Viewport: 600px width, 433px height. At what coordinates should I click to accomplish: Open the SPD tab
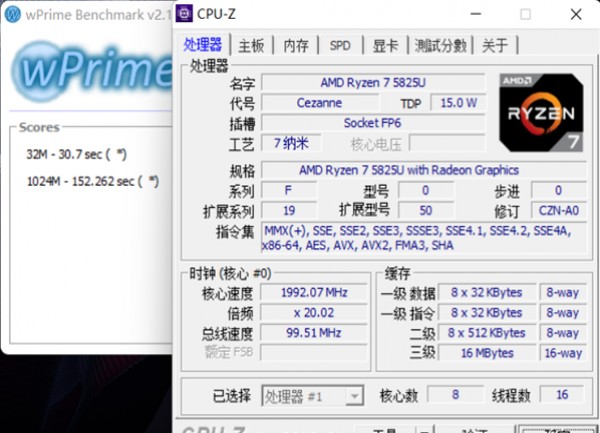click(x=340, y=46)
